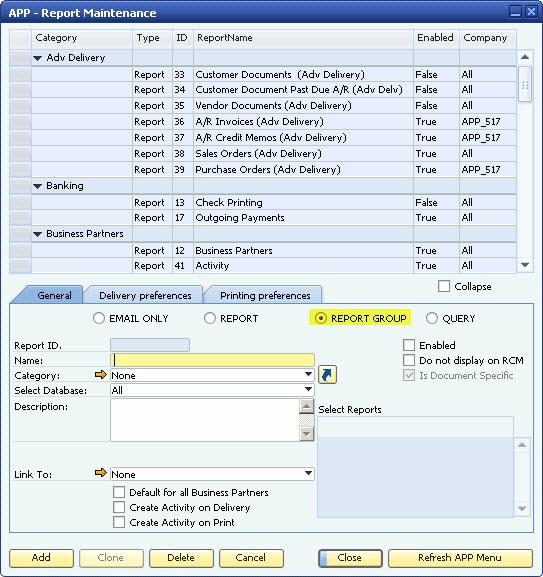Image resolution: width=543 pixels, height=577 pixels.
Task: Click row selector beside Check Printing row
Action: click(20, 203)
